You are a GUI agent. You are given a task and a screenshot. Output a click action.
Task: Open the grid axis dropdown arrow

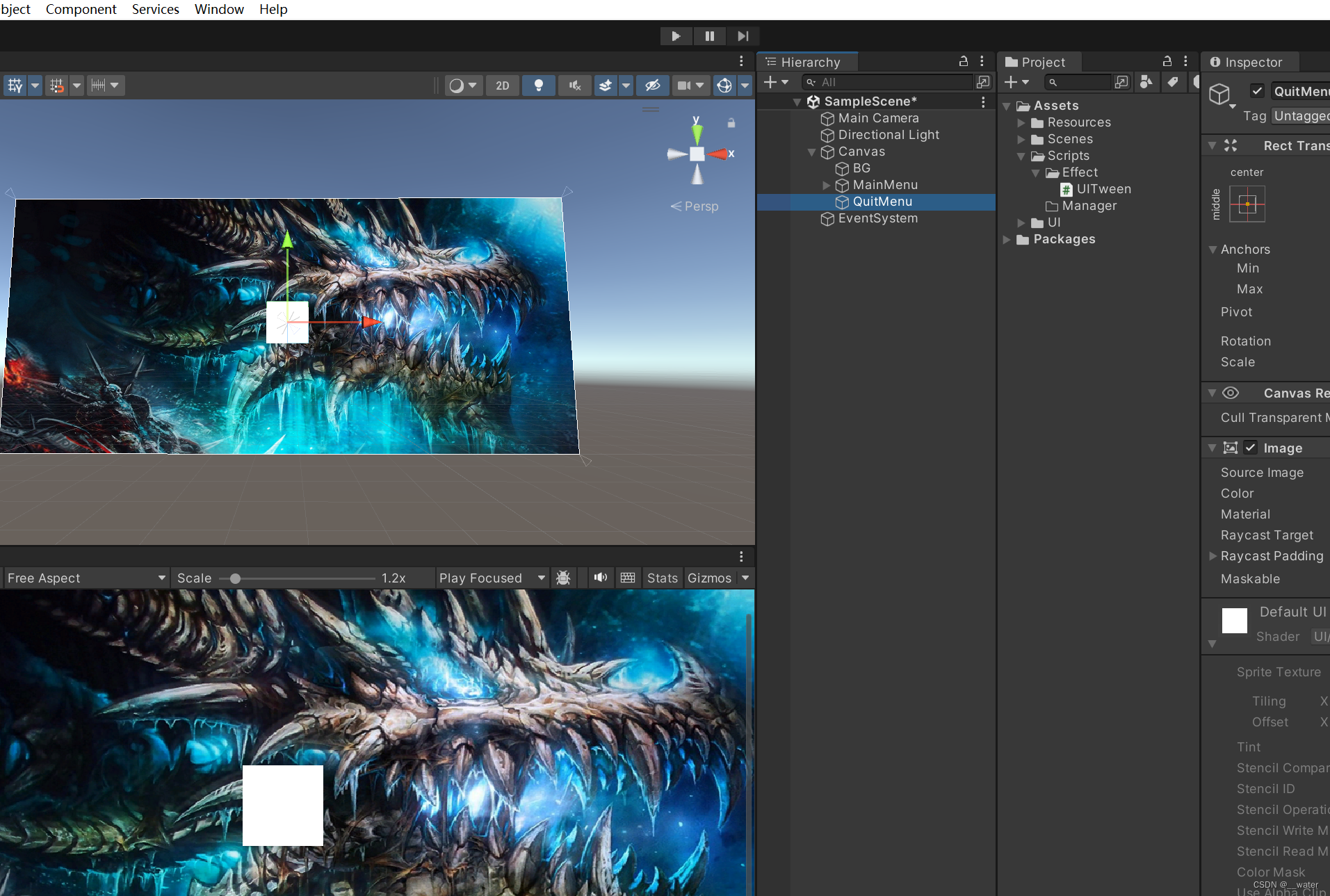35,85
